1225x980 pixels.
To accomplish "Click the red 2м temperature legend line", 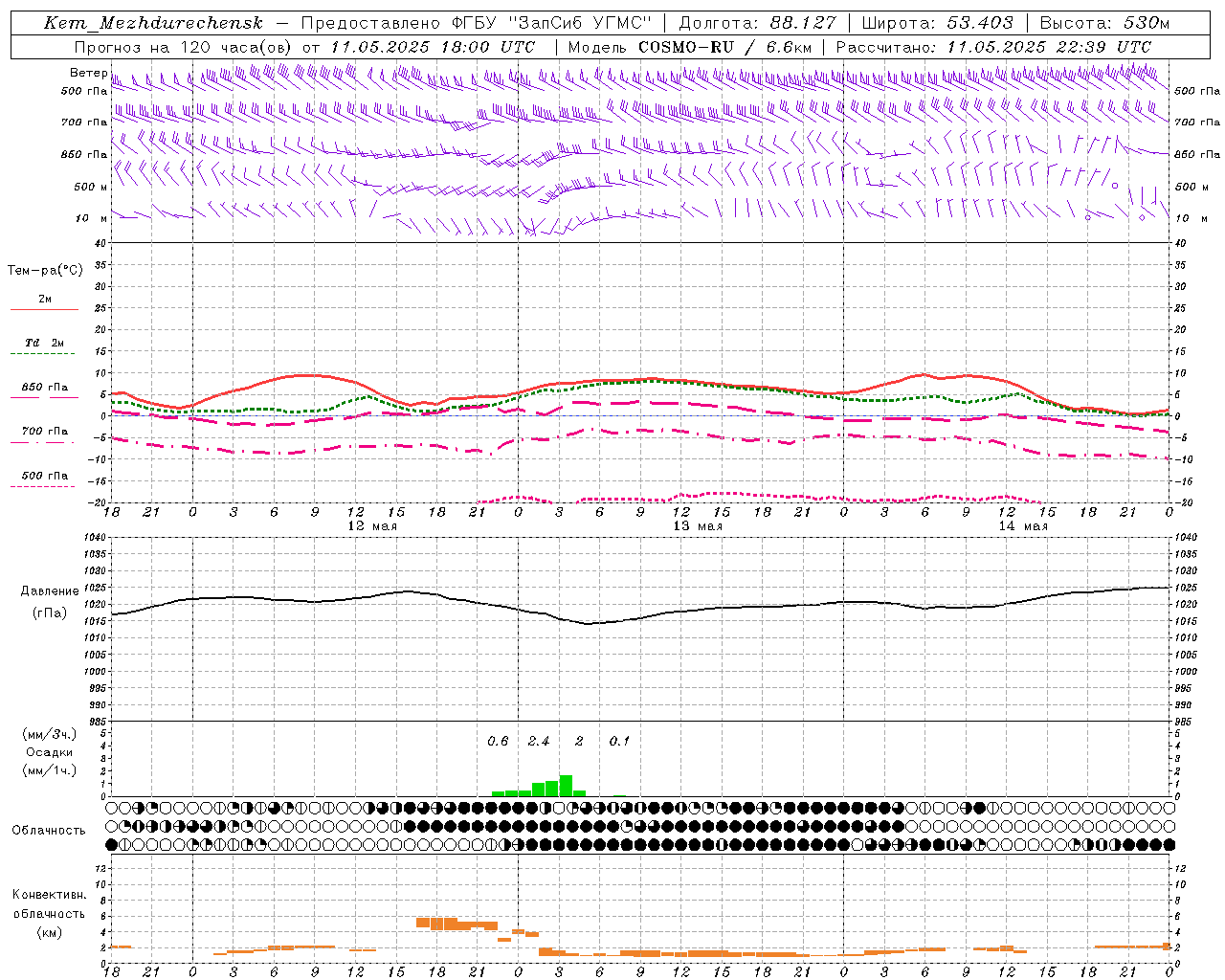I will (44, 309).
